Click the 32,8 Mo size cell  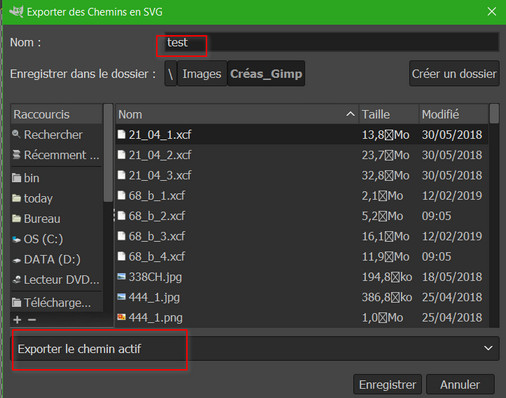pyautogui.click(x=386, y=175)
